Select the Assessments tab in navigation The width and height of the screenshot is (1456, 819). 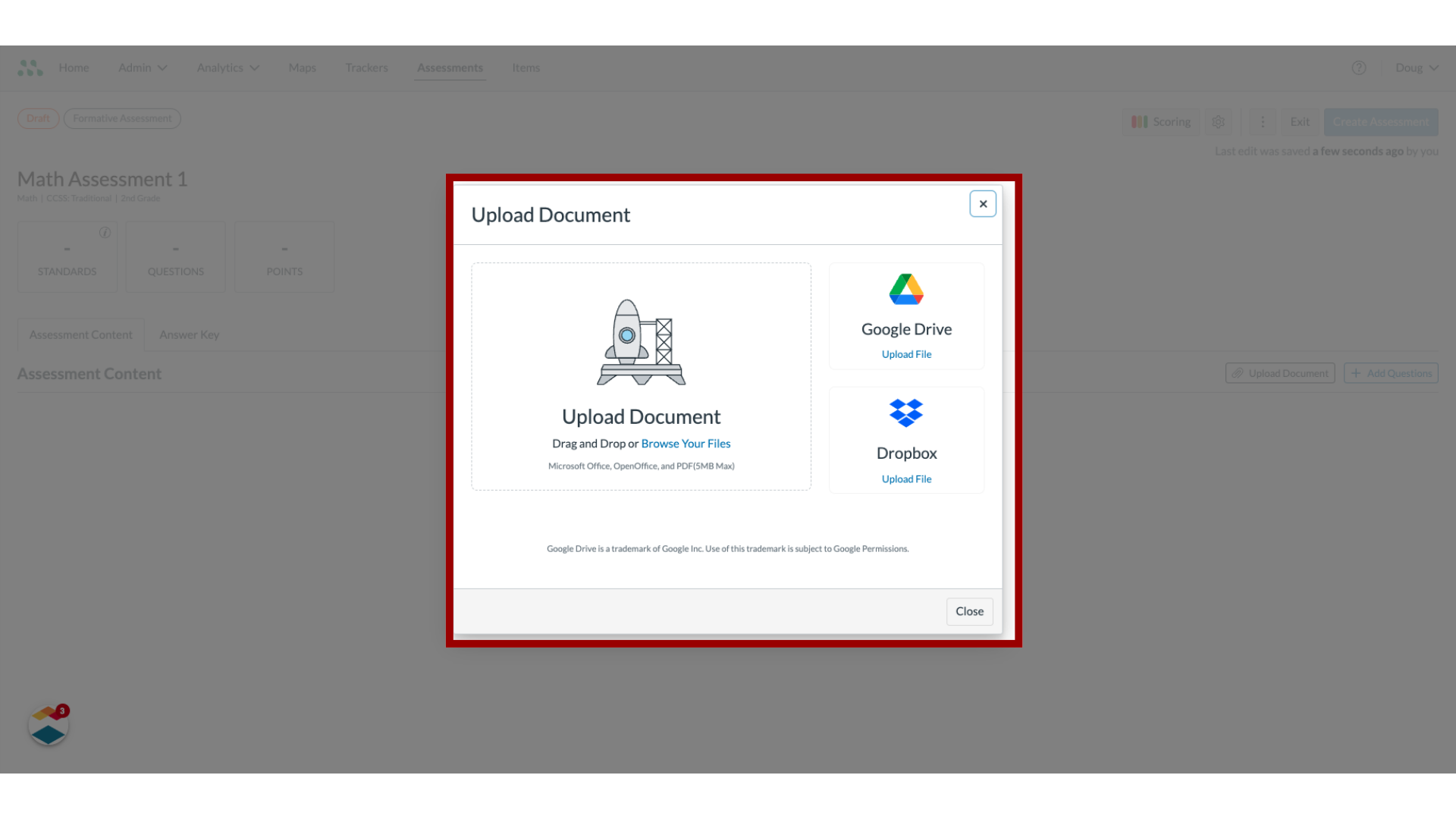point(450,67)
